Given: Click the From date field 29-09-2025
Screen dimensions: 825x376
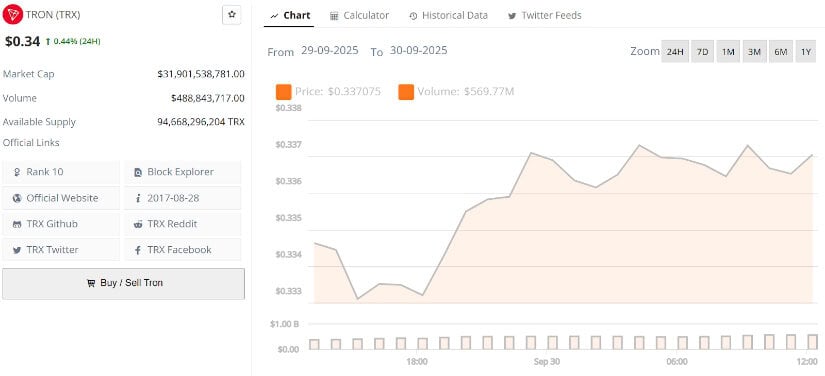Looking at the screenshot, I should tap(329, 50).
